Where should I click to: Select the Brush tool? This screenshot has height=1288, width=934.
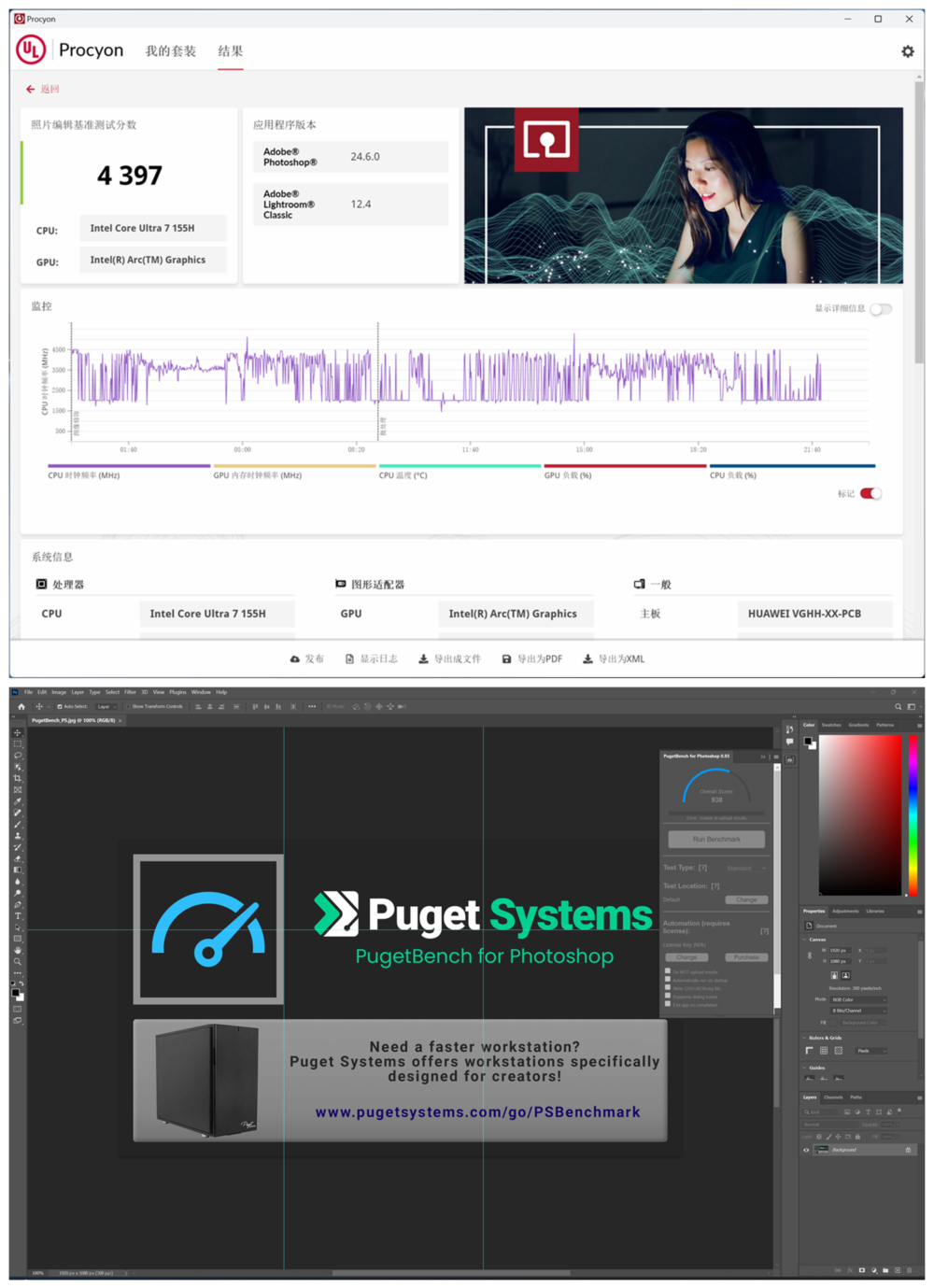coord(18,825)
